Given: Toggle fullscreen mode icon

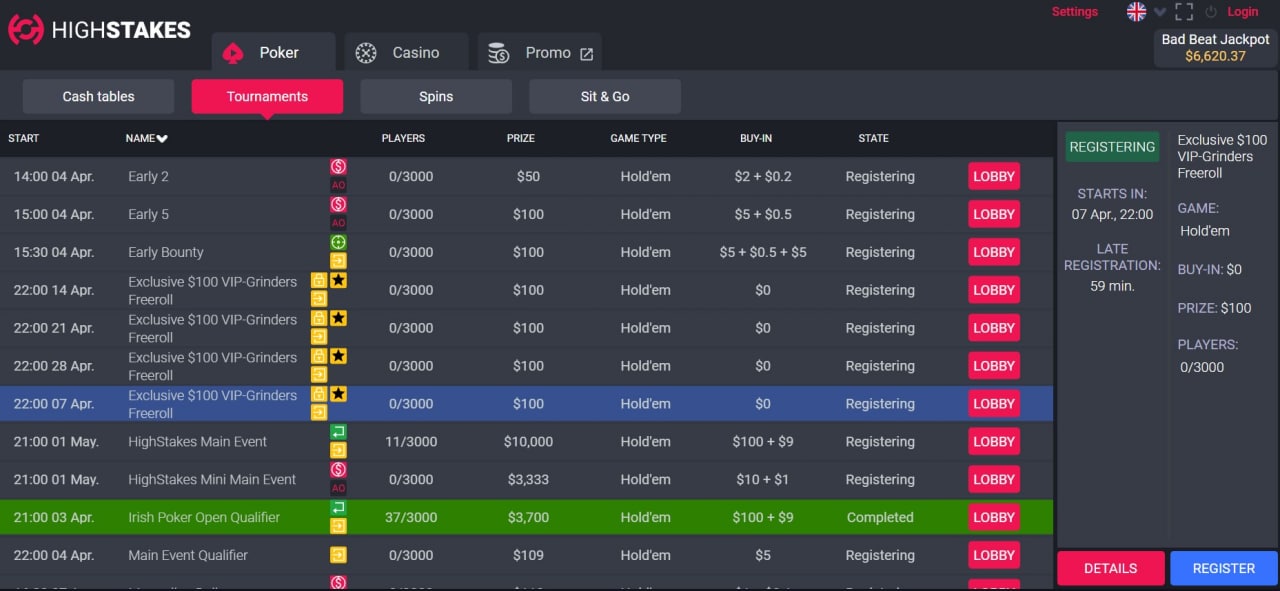Looking at the screenshot, I should click(1184, 12).
